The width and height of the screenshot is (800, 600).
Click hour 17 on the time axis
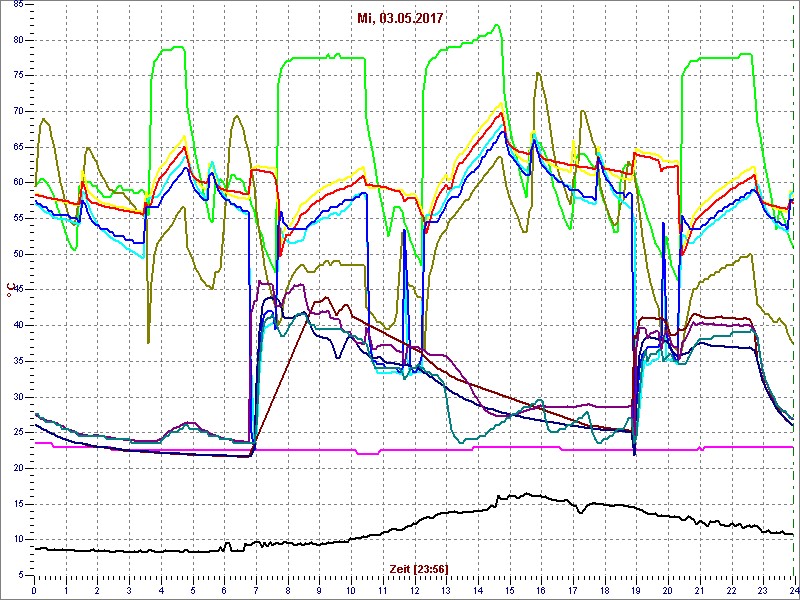tap(572, 590)
